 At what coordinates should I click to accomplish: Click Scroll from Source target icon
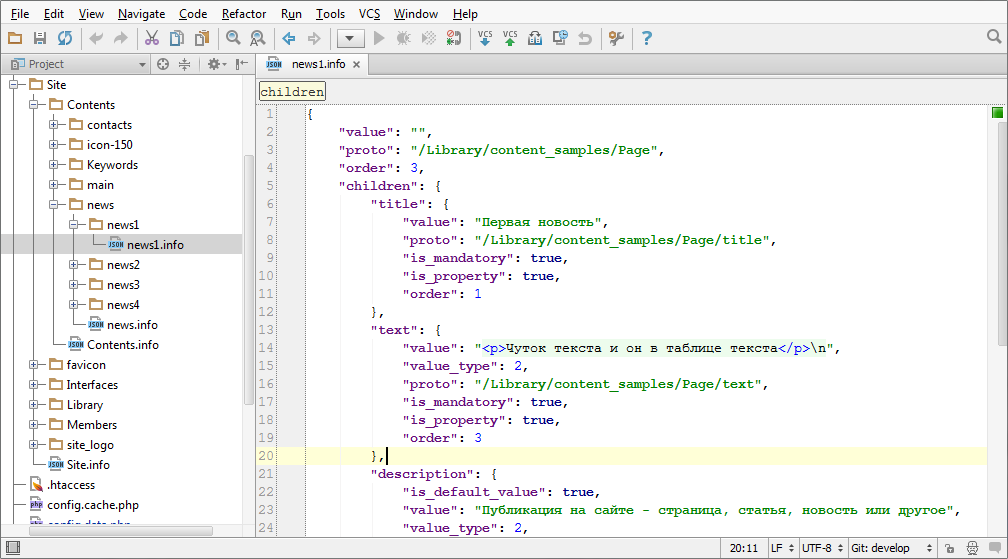pos(163,64)
